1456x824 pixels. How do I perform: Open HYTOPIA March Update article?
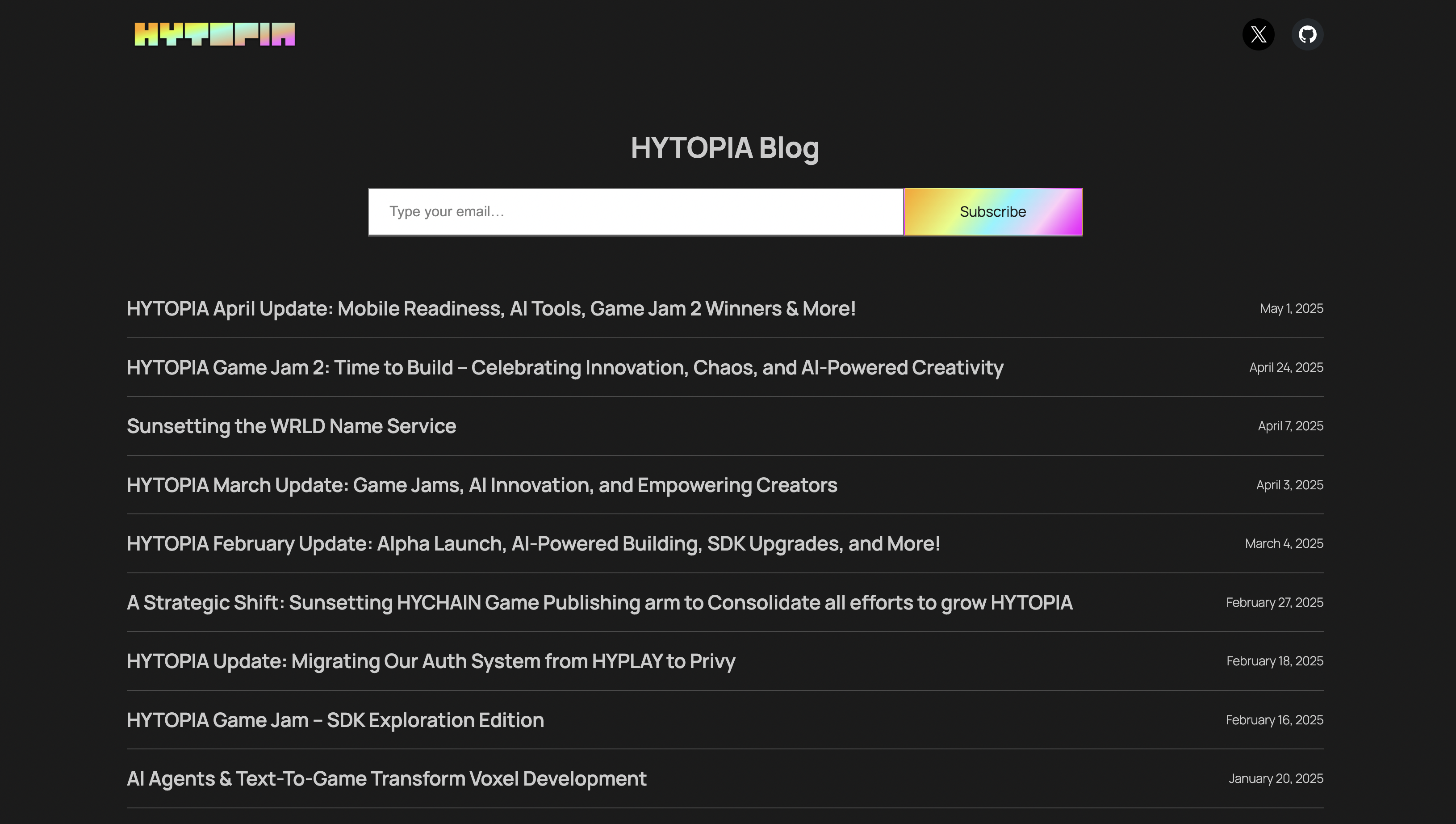(x=481, y=485)
